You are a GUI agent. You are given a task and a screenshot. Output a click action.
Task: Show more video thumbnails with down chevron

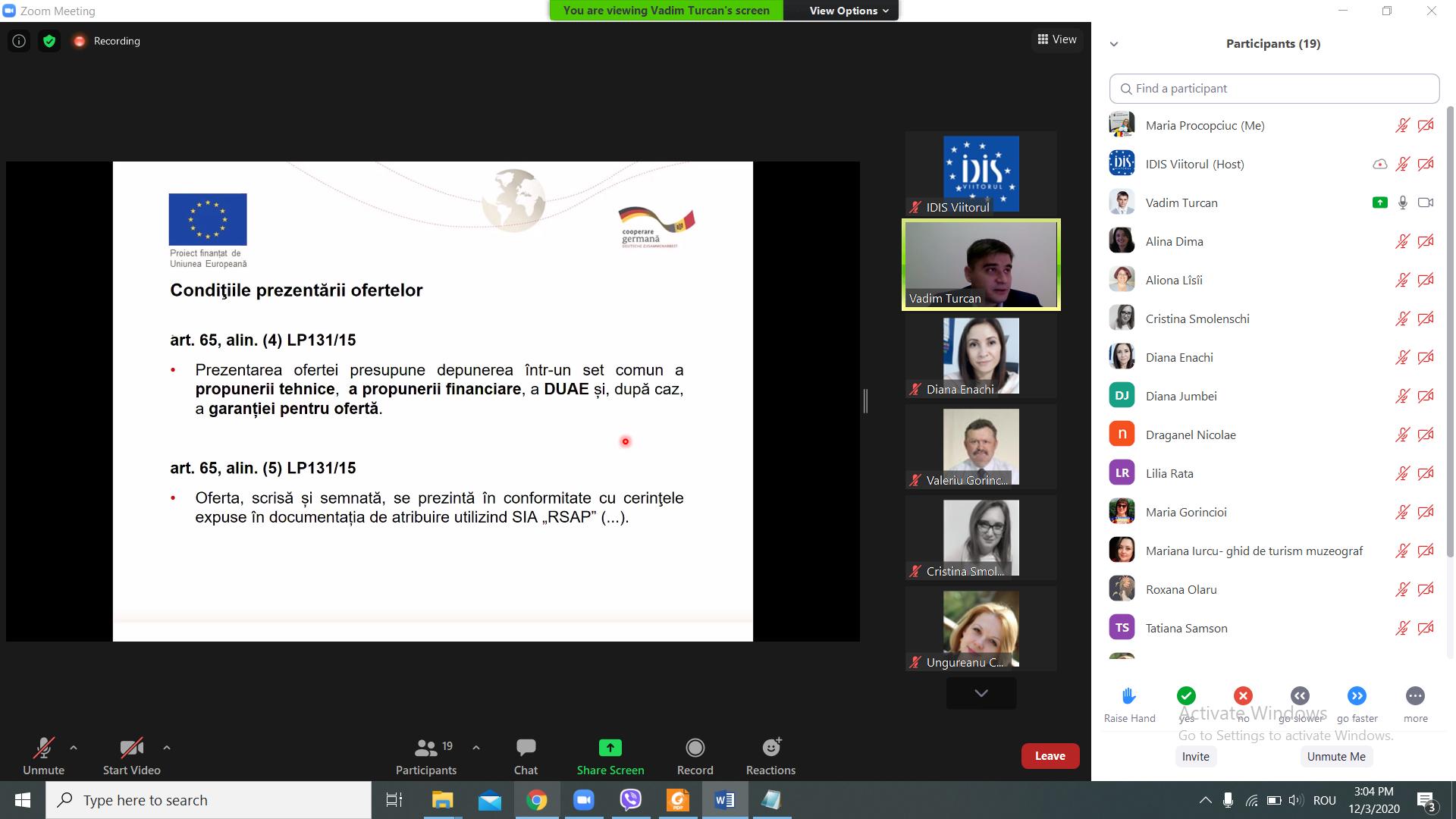click(981, 693)
